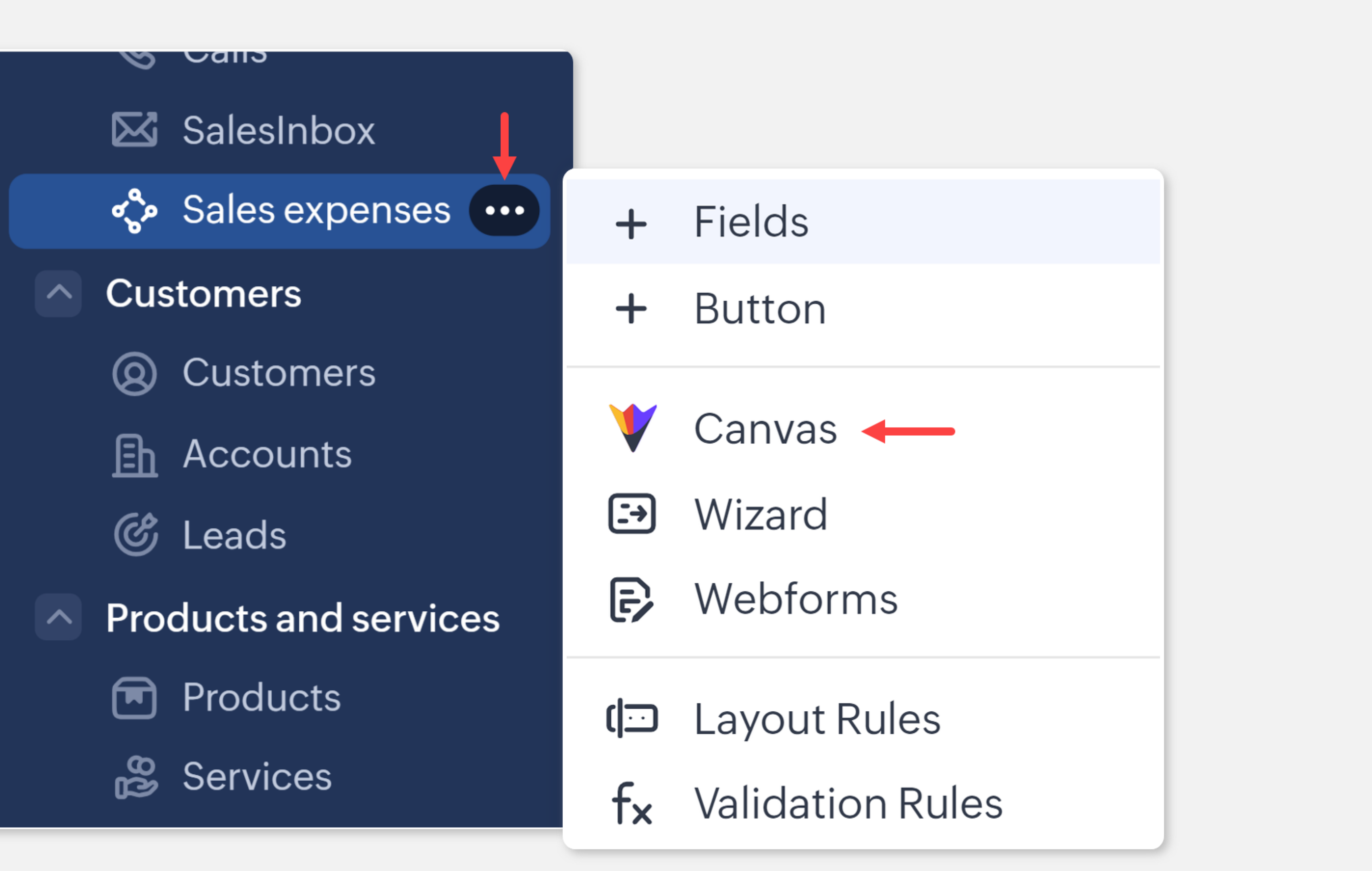Click the Customers section header label

pyautogui.click(x=204, y=294)
